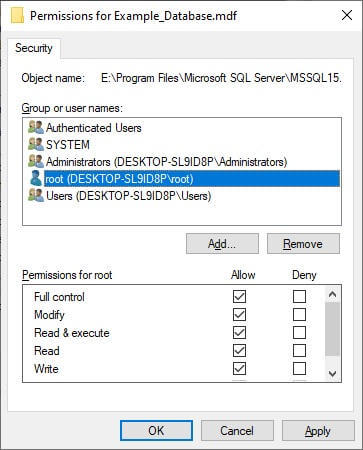Screen dimensions: 363x450
Task: Remove the selected root user
Action: [303, 244]
